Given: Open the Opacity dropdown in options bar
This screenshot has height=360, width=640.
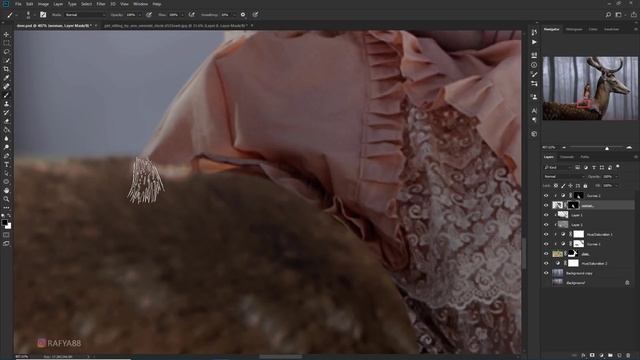Looking at the screenshot, I should [x=140, y=15].
